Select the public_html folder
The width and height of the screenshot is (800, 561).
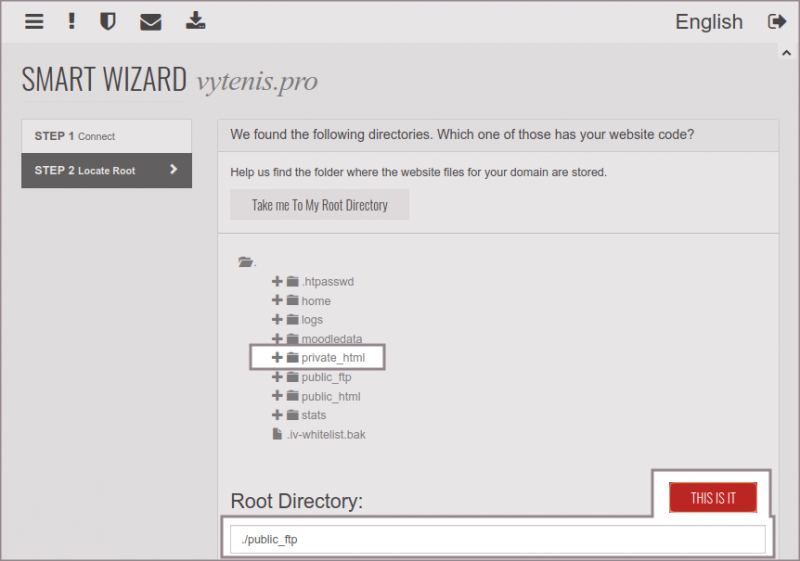click(x=330, y=396)
